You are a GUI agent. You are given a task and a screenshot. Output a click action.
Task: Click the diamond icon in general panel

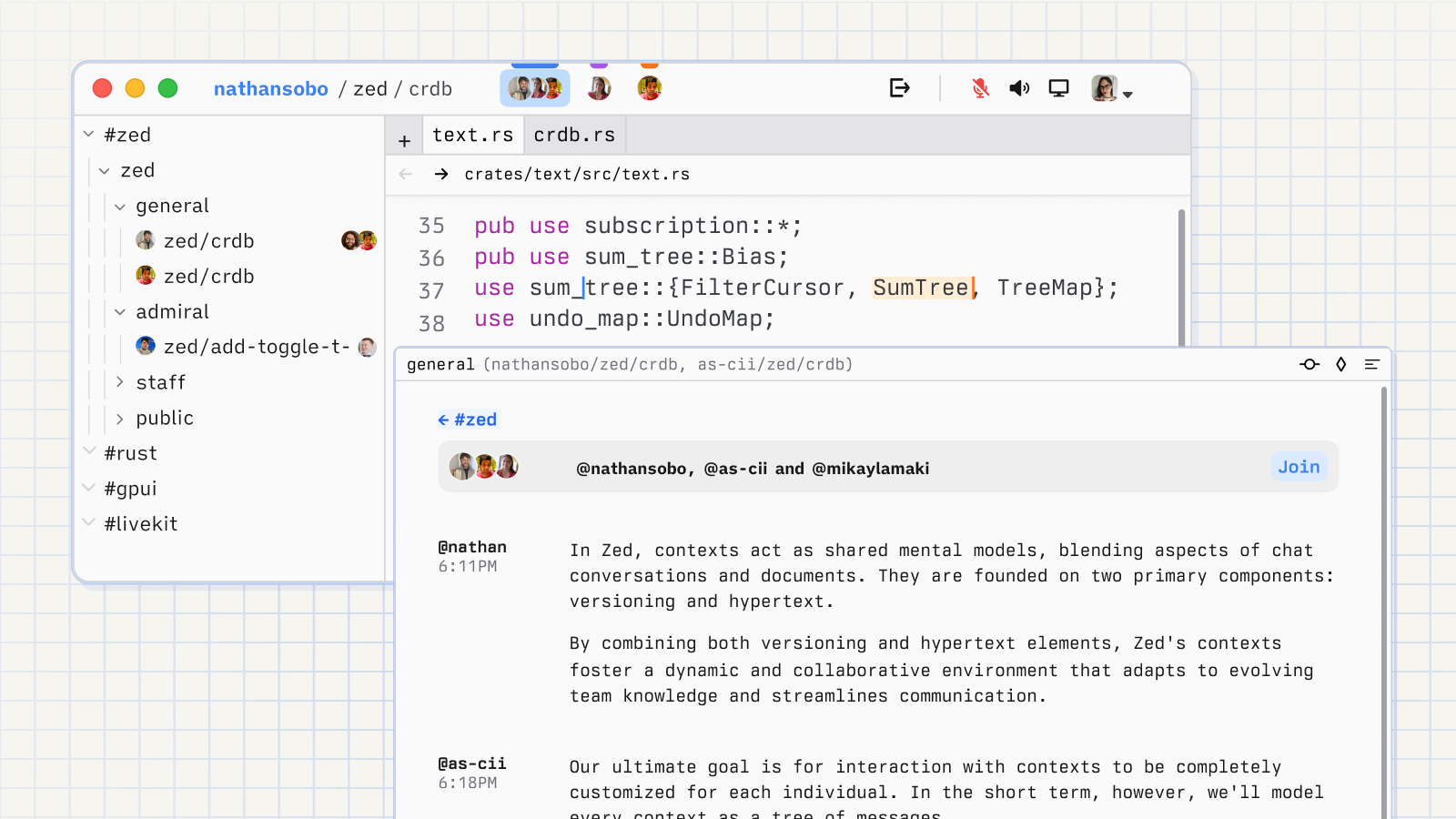point(1340,365)
